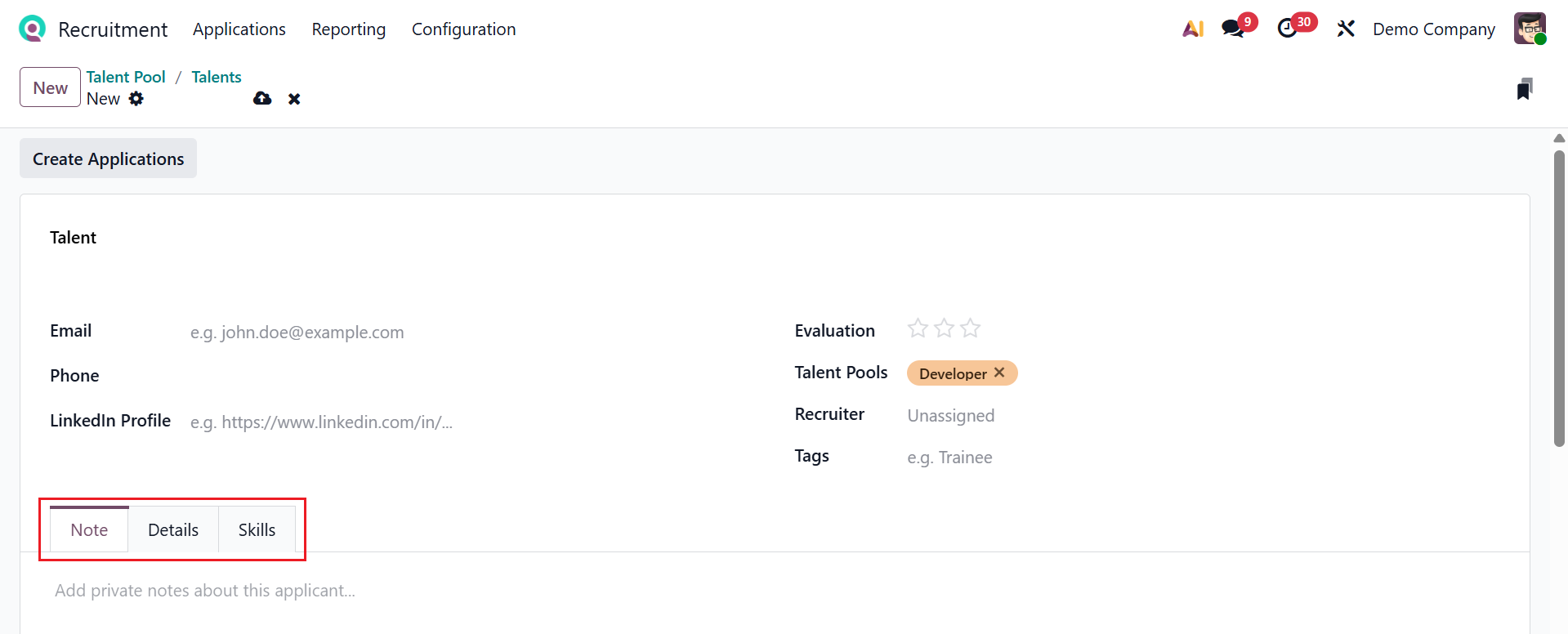Open the activities clock icon
This screenshot has width=1568, height=634.
[1288, 29]
